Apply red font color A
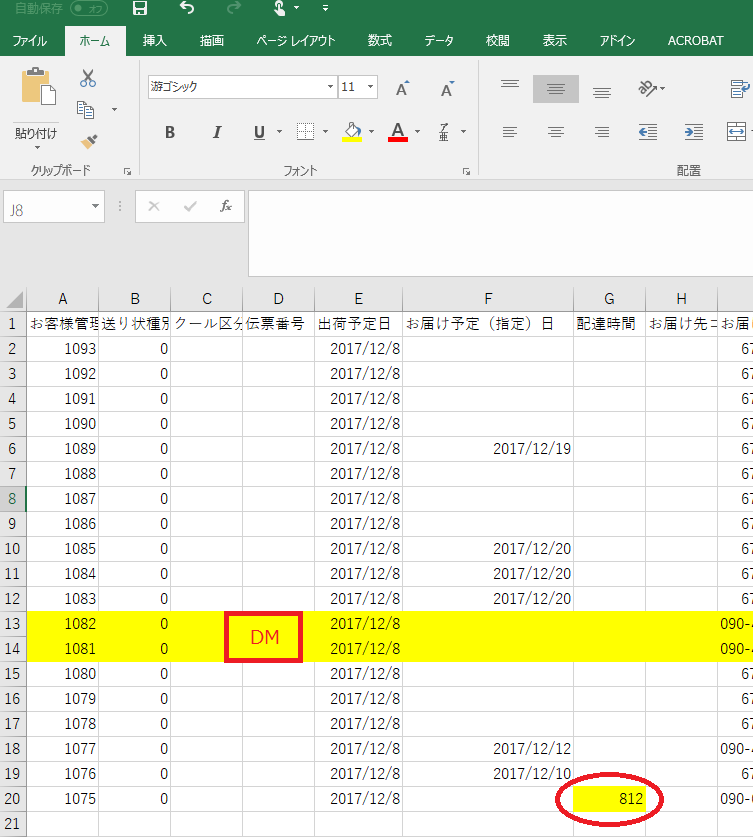The width and height of the screenshot is (753, 837). tap(398, 131)
